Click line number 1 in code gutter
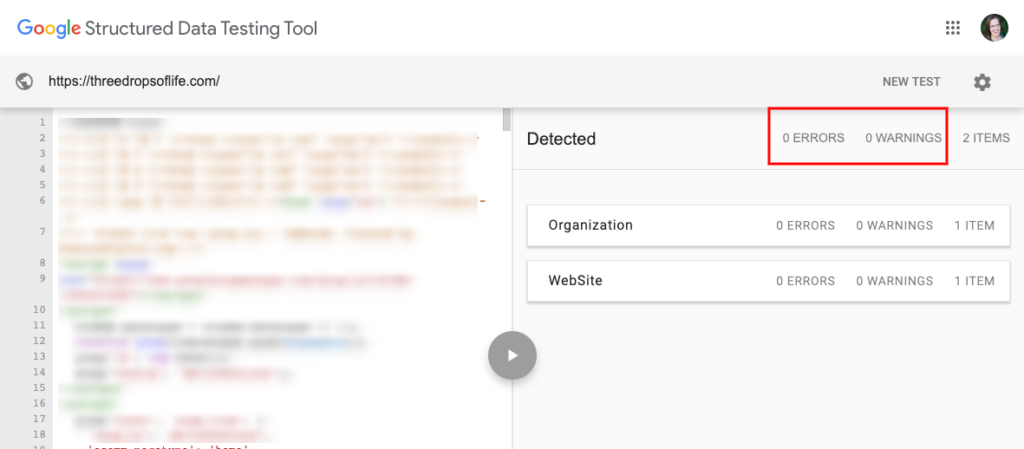Image resolution: width=1024 pixels, height=449 pixels. point(42,123)
